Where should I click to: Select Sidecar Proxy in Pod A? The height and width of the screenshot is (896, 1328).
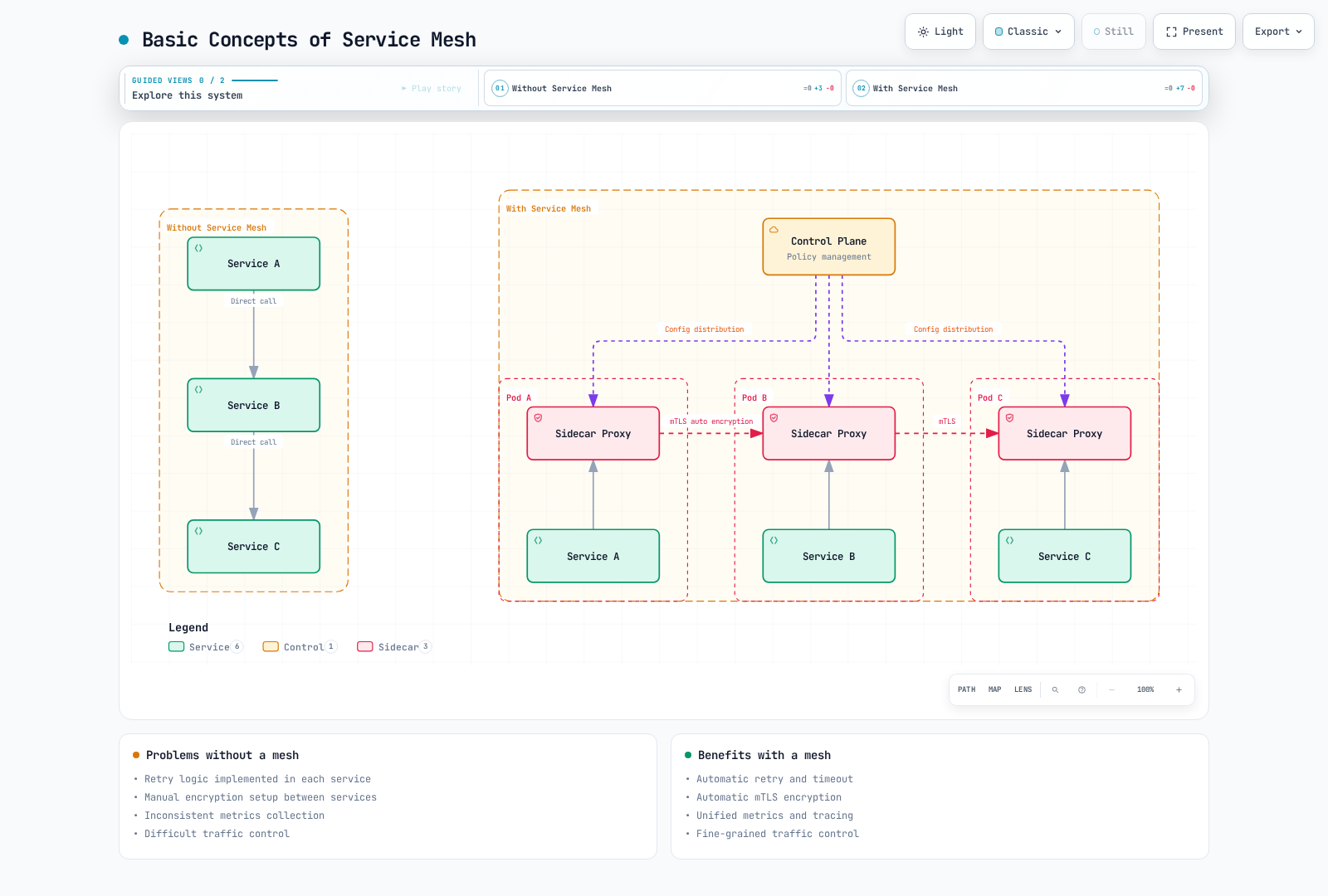click(593, 433)
